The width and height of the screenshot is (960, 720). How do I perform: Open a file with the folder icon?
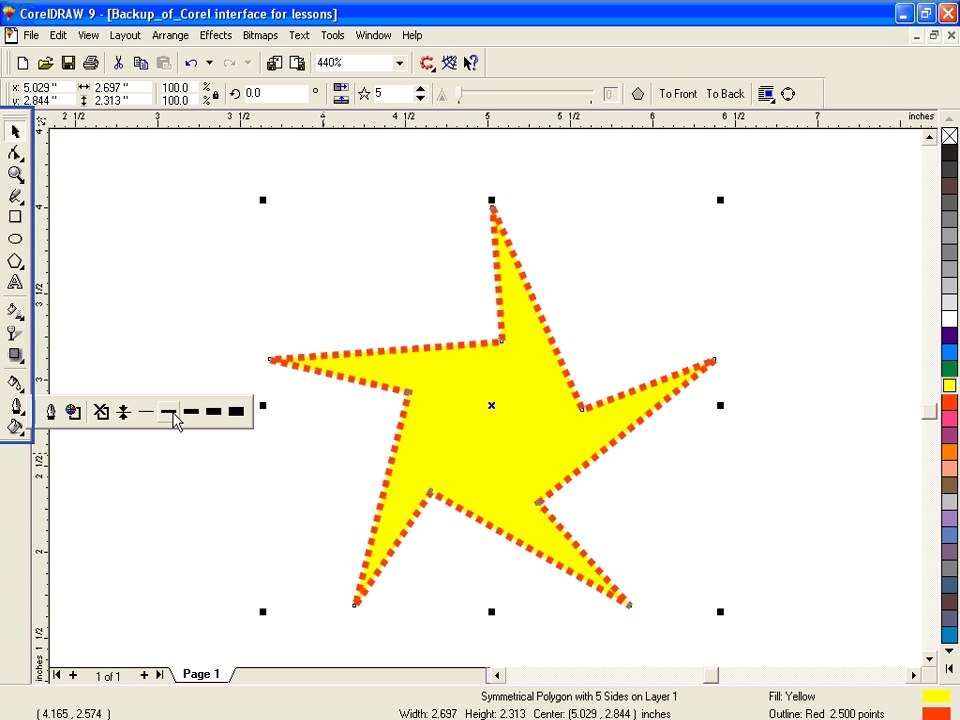(x=45, y=62)
